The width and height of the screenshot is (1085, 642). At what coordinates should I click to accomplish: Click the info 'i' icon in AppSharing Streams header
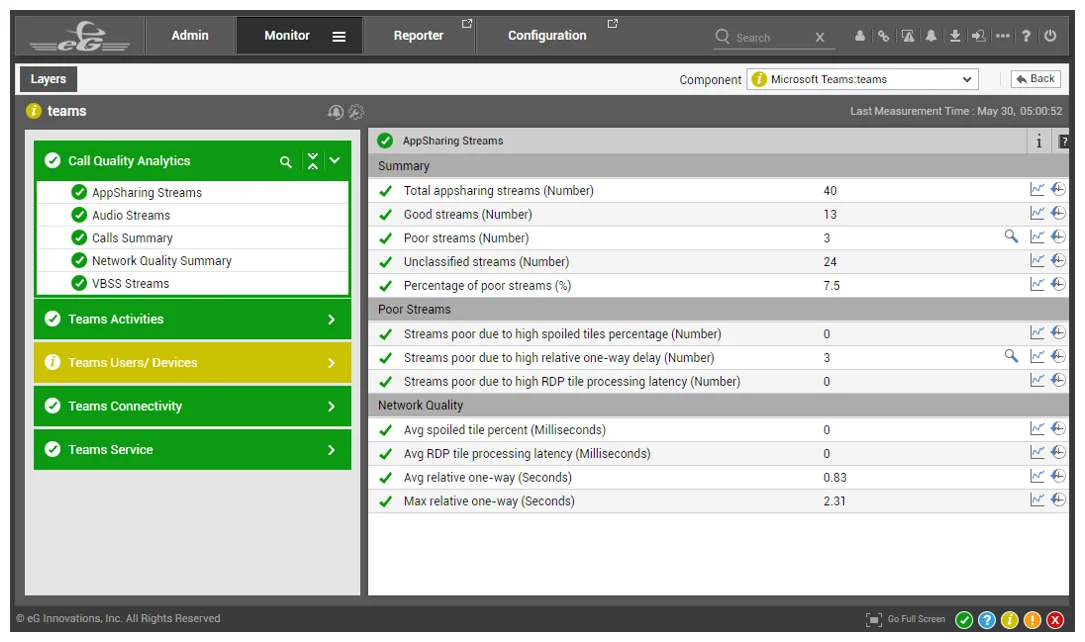click(1039, 142)
